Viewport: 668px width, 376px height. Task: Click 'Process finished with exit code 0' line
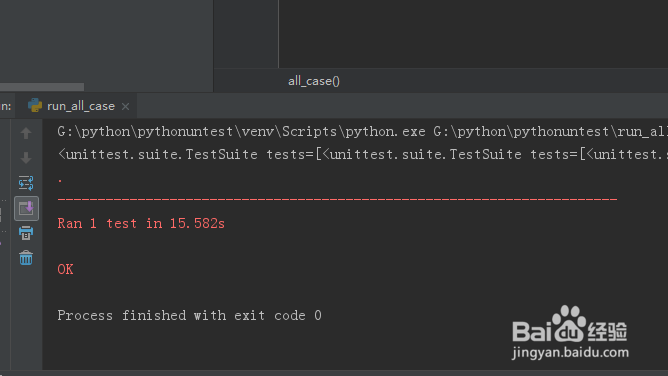(x=190, y=316)
